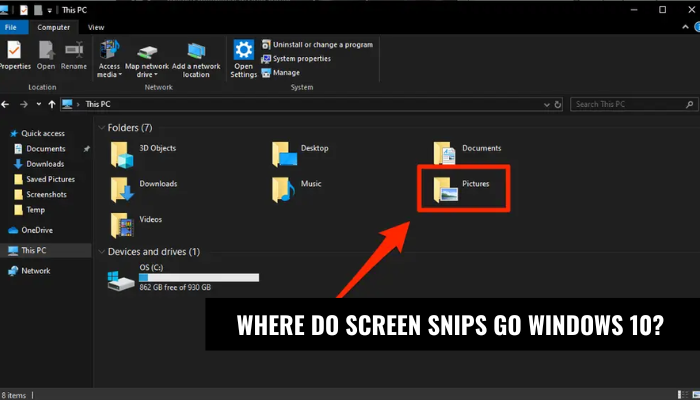Open Downloads in the navigation pane

(x=39, y=164)
